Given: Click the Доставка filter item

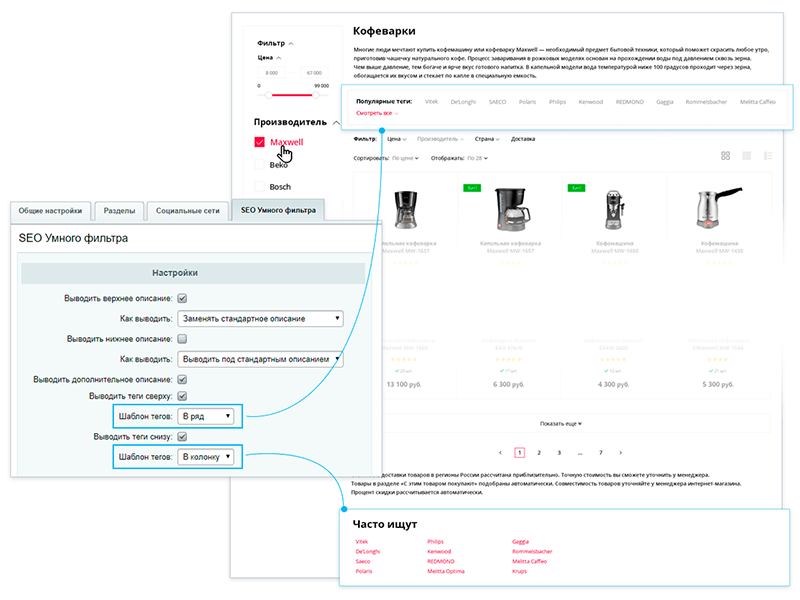Looking at the screenshot, I should pyautogui.click(x=523, y=139).
